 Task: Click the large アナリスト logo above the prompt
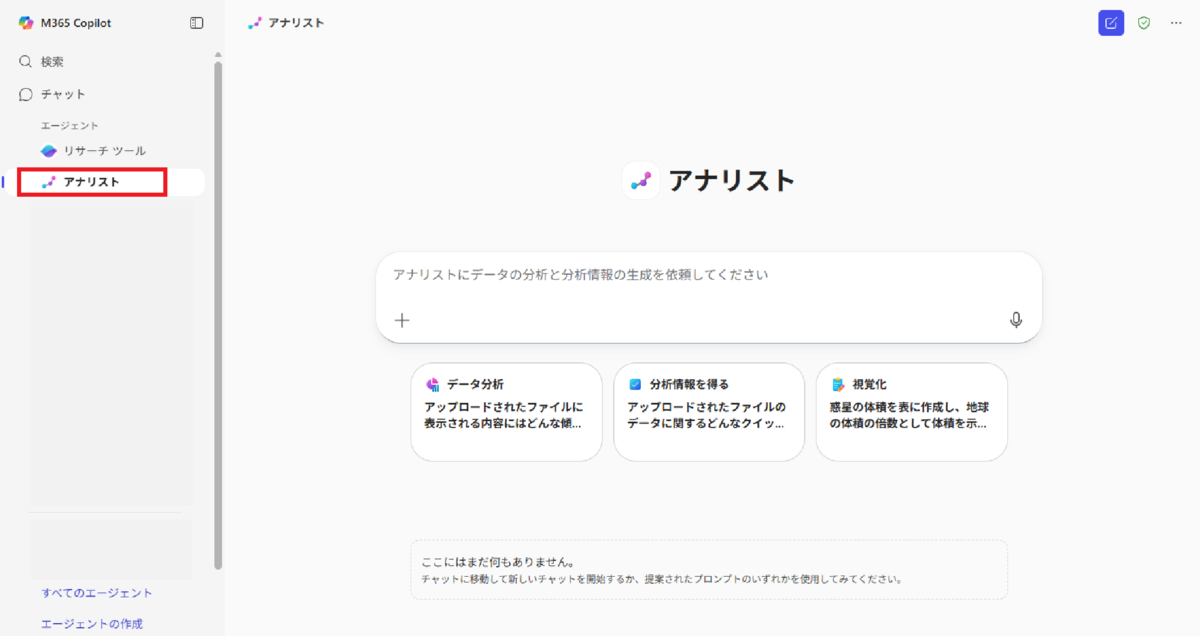click(x=641, y=181)
